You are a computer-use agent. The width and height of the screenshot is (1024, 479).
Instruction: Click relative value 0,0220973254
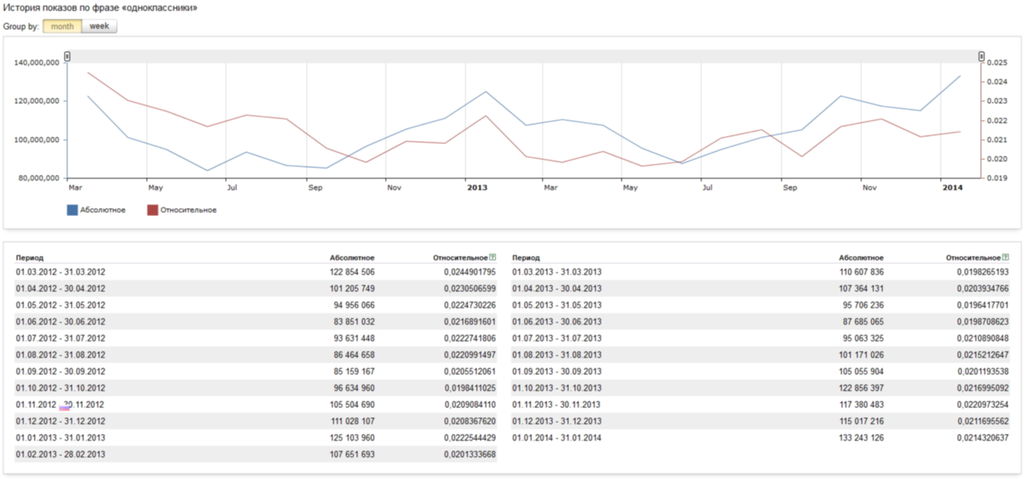(983, 405)
